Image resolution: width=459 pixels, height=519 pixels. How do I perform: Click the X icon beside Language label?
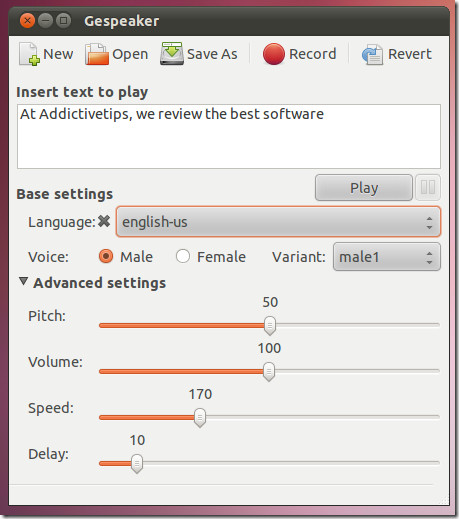point(104,221)
